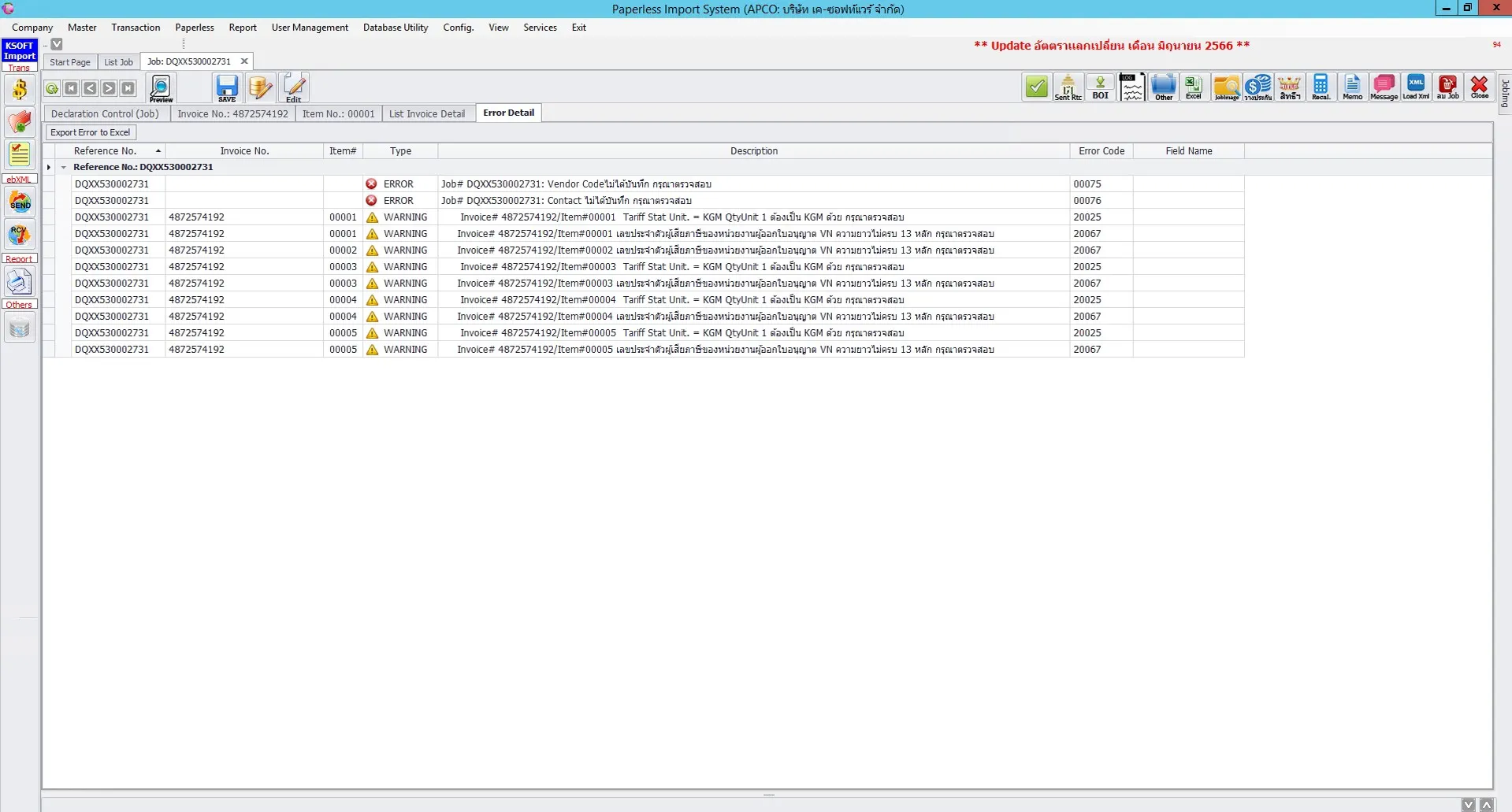The image size is (1512, 812).
Task: Toggle the small checkbox near the tab bar
Action: [x=56, y=44]
